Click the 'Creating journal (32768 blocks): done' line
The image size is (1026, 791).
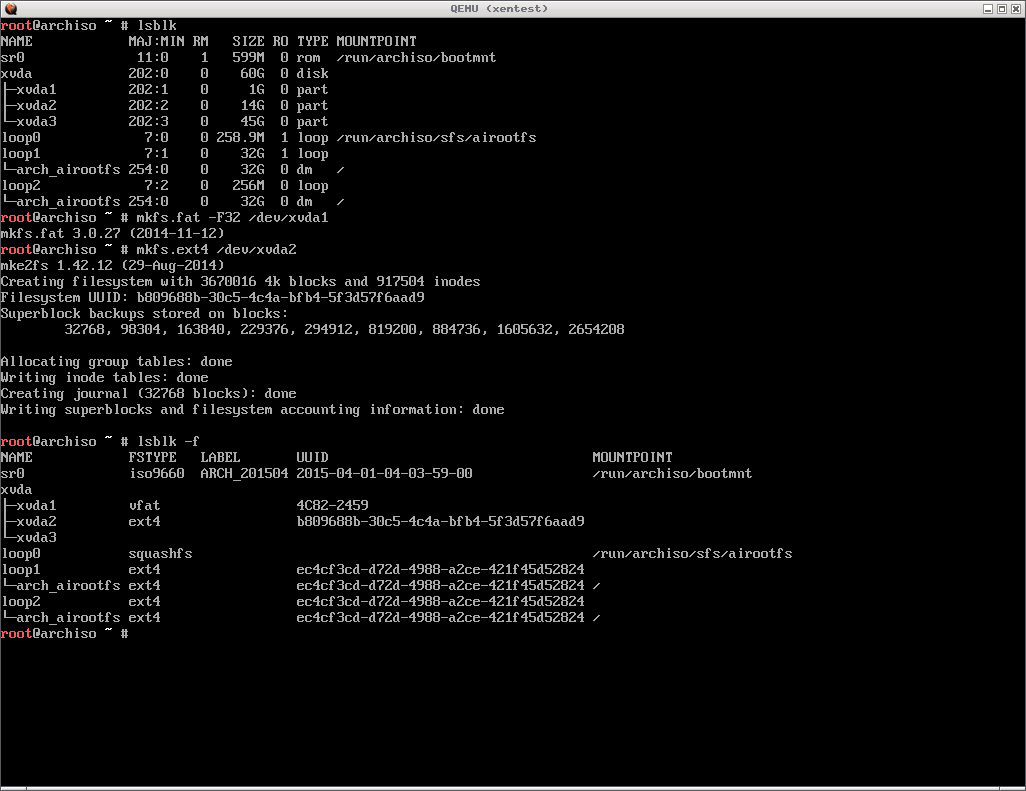(148, 393)
